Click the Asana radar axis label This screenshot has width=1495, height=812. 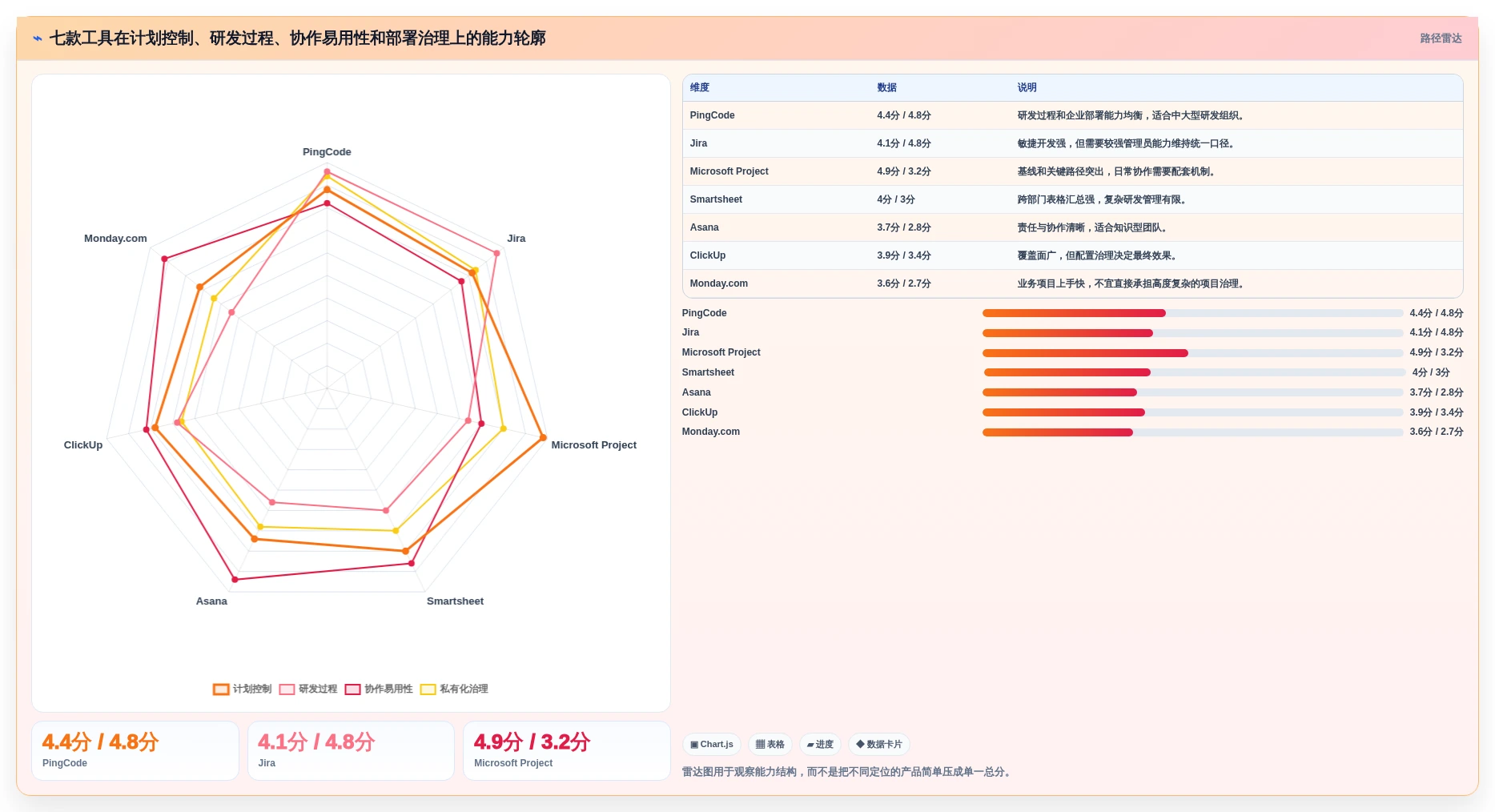(x=211, y=601)
